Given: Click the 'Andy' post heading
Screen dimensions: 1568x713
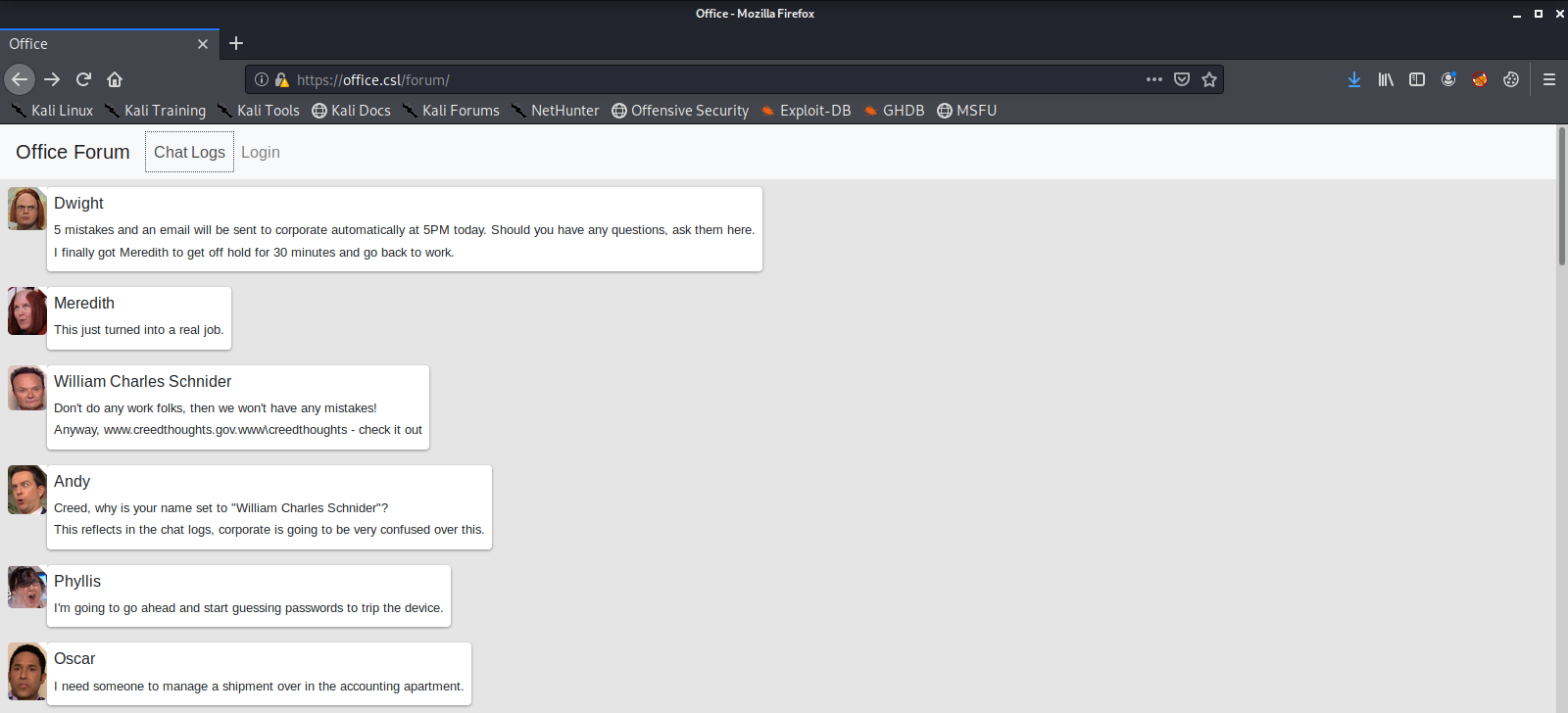Looking at the screenshot, I should click(72, 482).
